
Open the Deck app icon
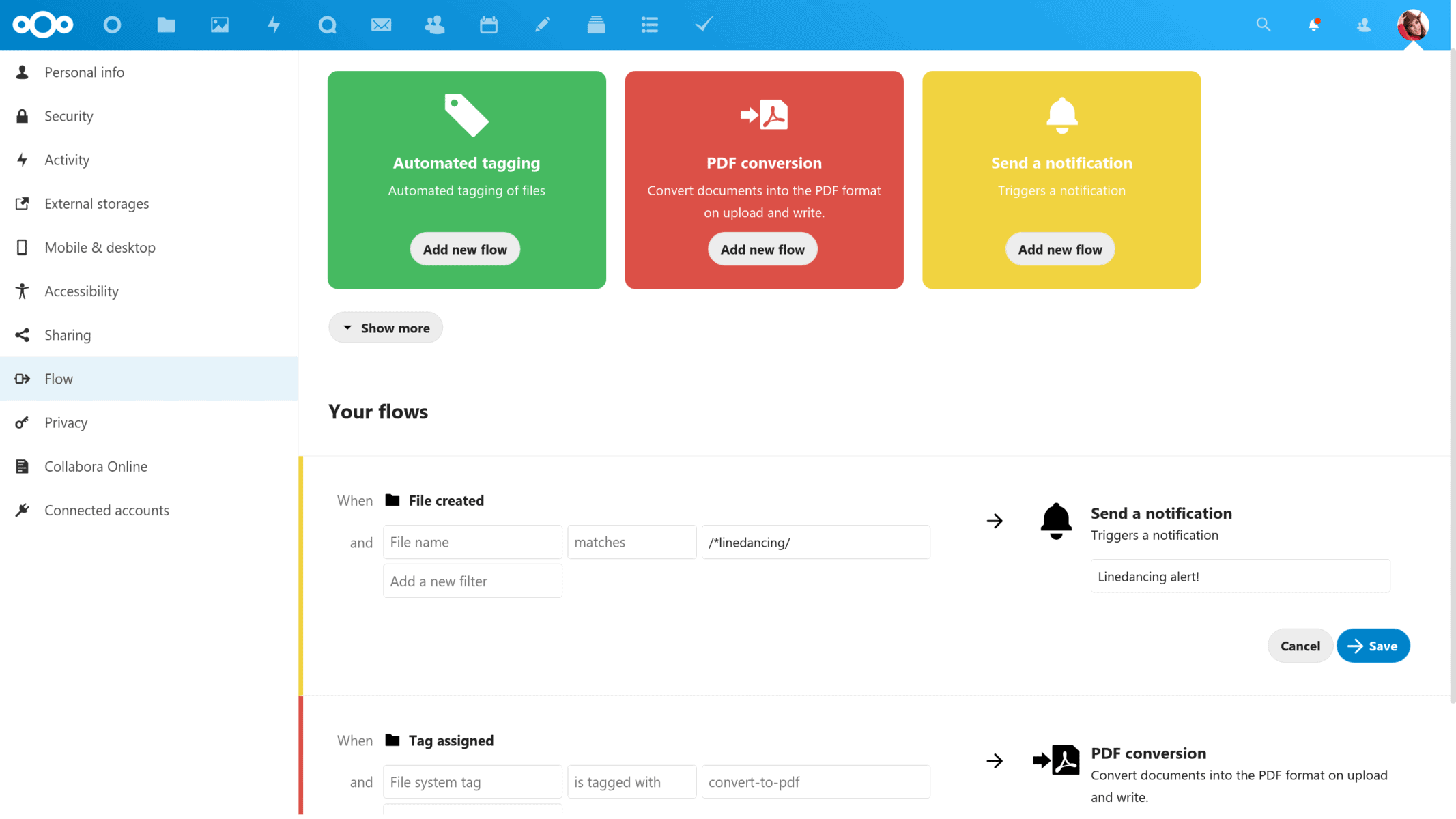(x=596, y=25)
